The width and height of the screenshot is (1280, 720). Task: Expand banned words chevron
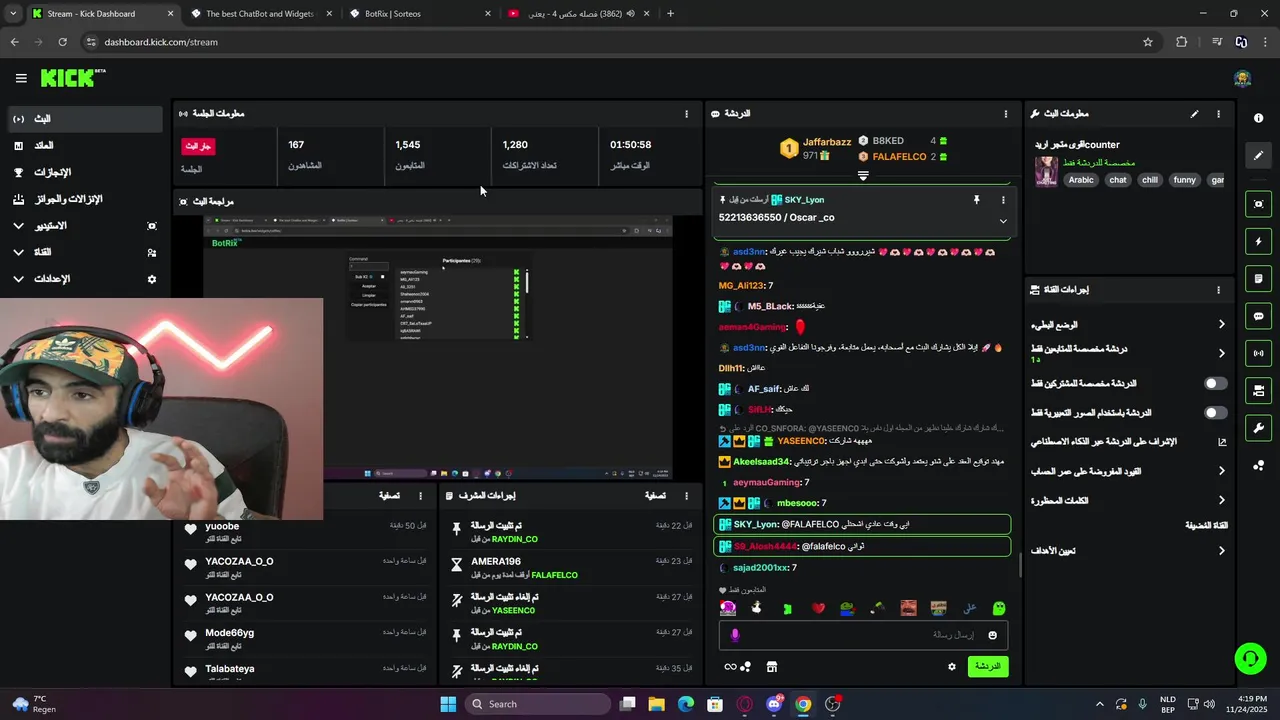(x=1221, y=500)
